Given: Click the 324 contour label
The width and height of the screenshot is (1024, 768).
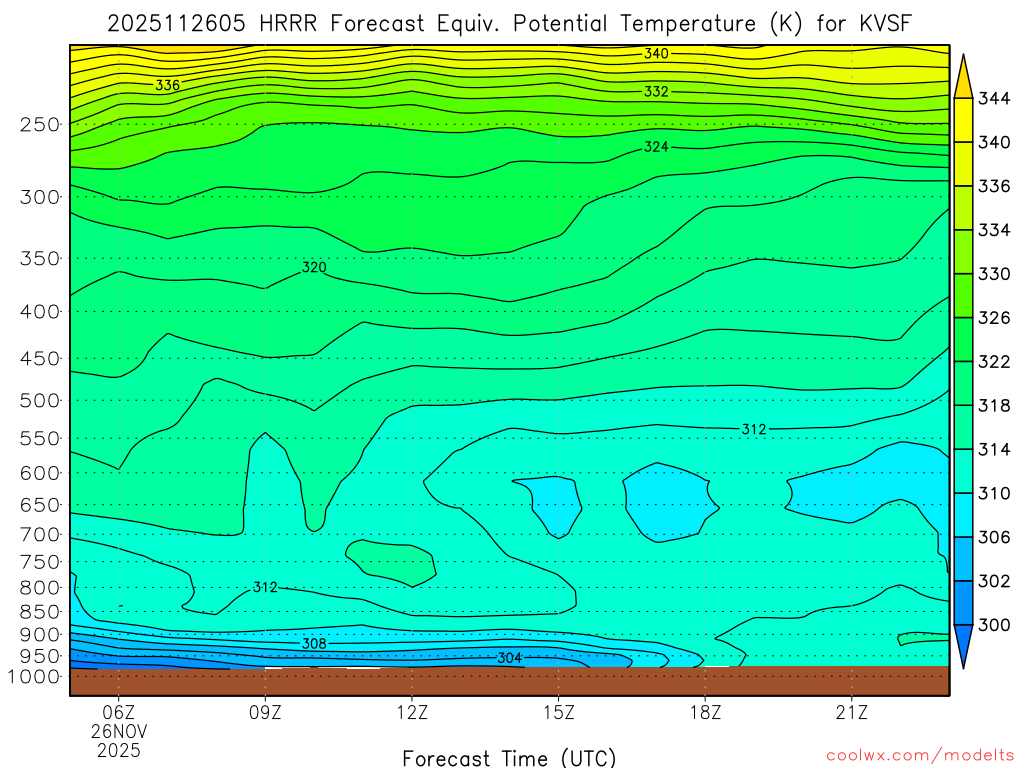Looking at the screenshot, I should (656, 147).
